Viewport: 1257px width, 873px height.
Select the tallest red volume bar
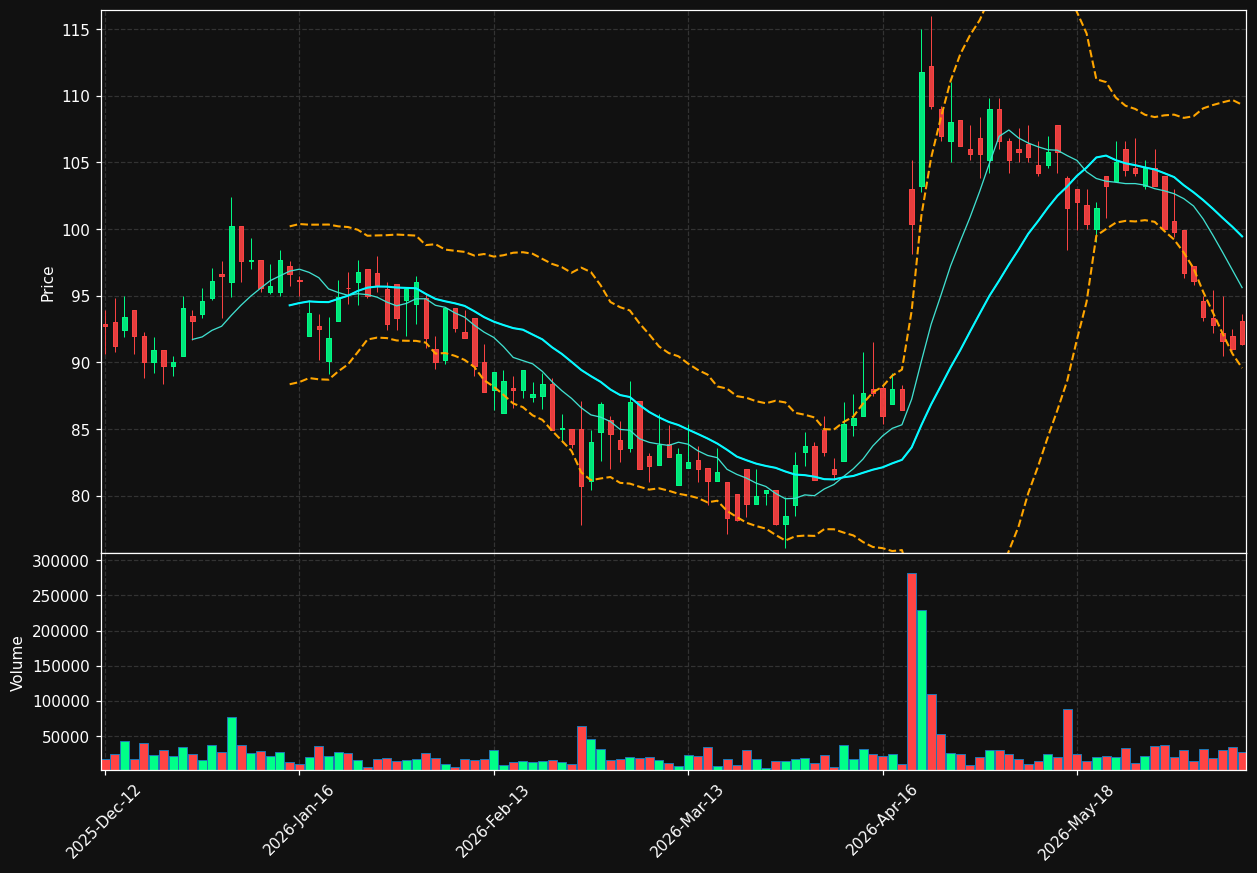[x=912, y=671]
